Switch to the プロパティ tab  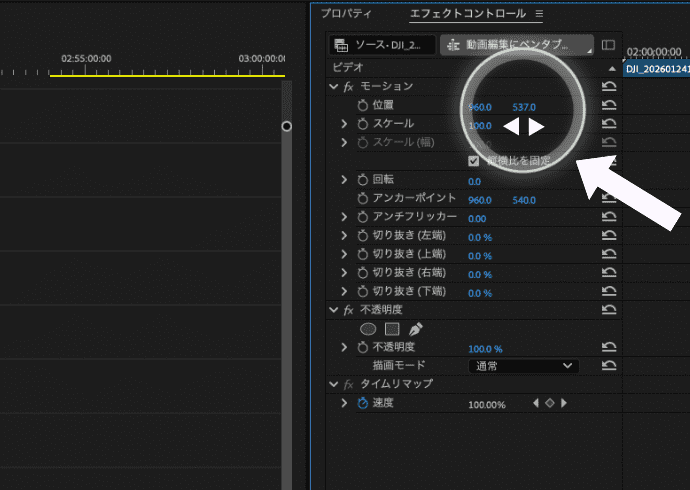(346, 14)
